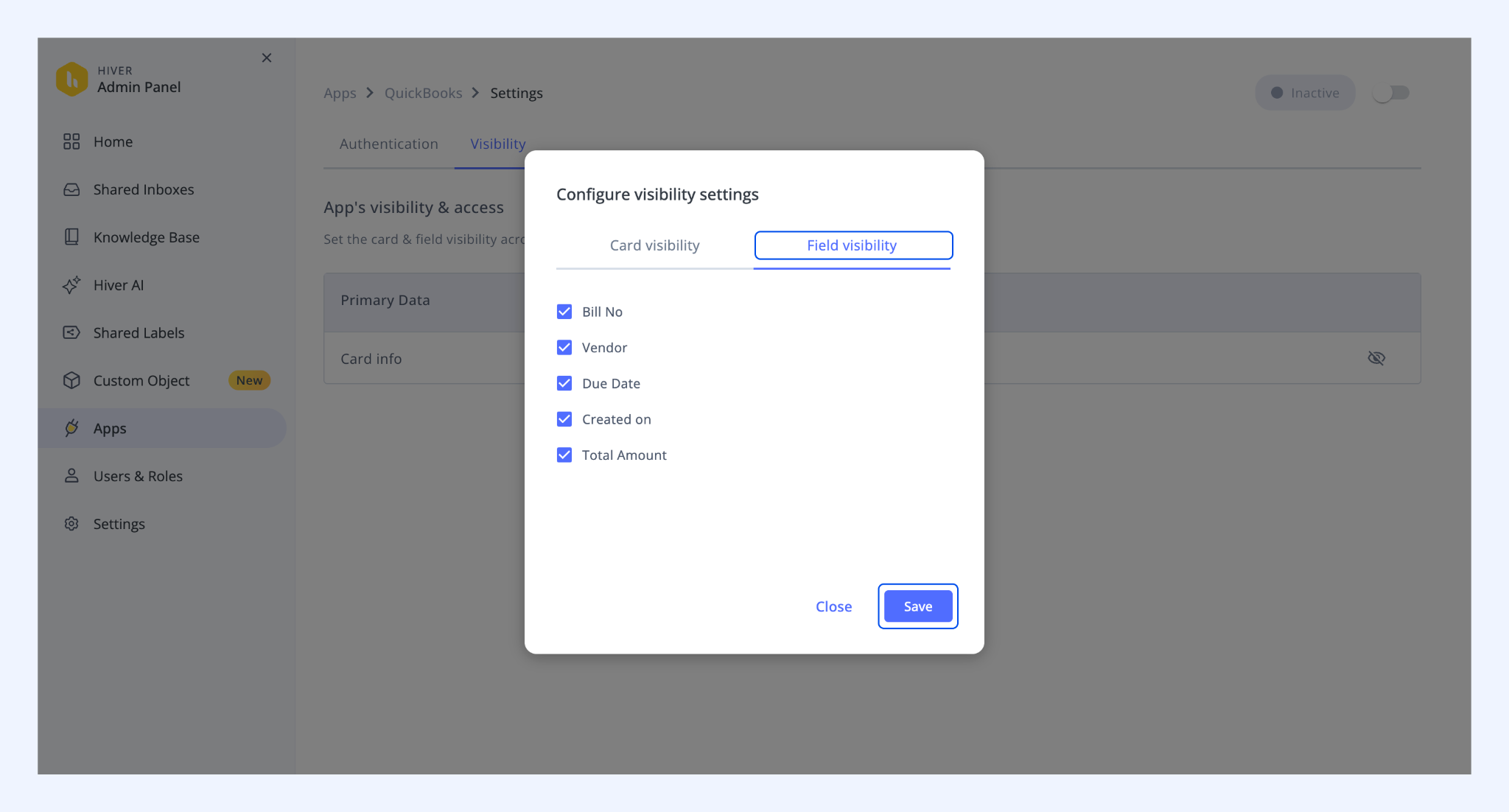Toggle the app active switch
Viewport: 1509px width, 812px height.
[x=1390, y=93]
